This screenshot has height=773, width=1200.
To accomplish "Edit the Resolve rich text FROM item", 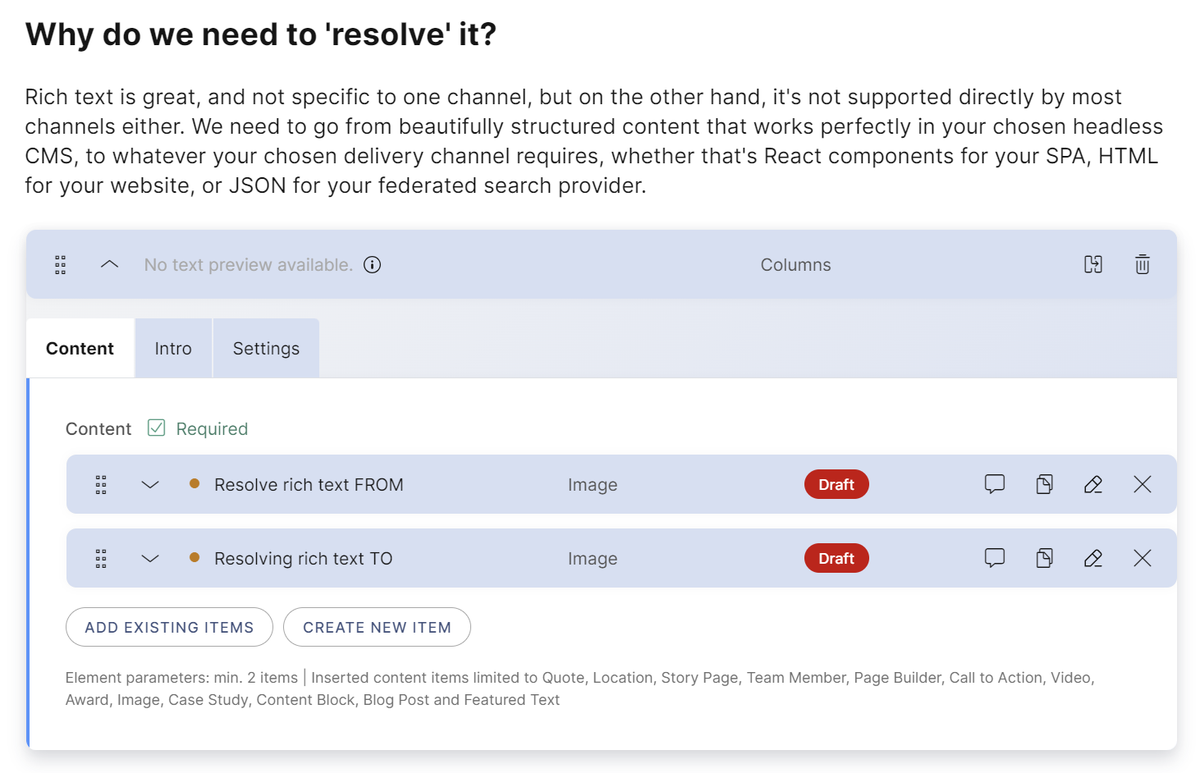I will tap(1093, 485).
